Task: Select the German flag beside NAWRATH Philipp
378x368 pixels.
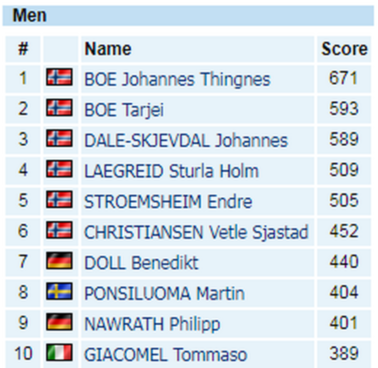Action: (59, 322)
